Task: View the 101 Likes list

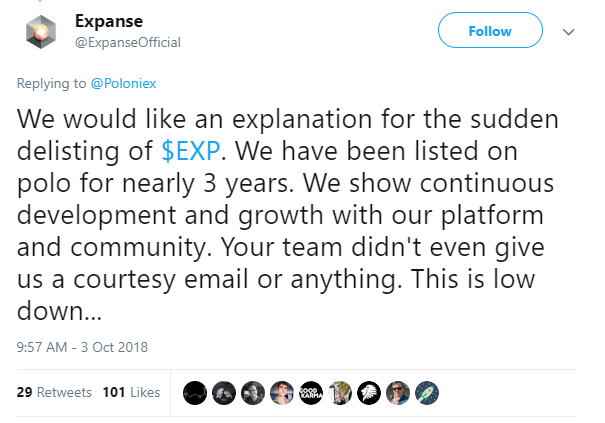Action: 131,392
